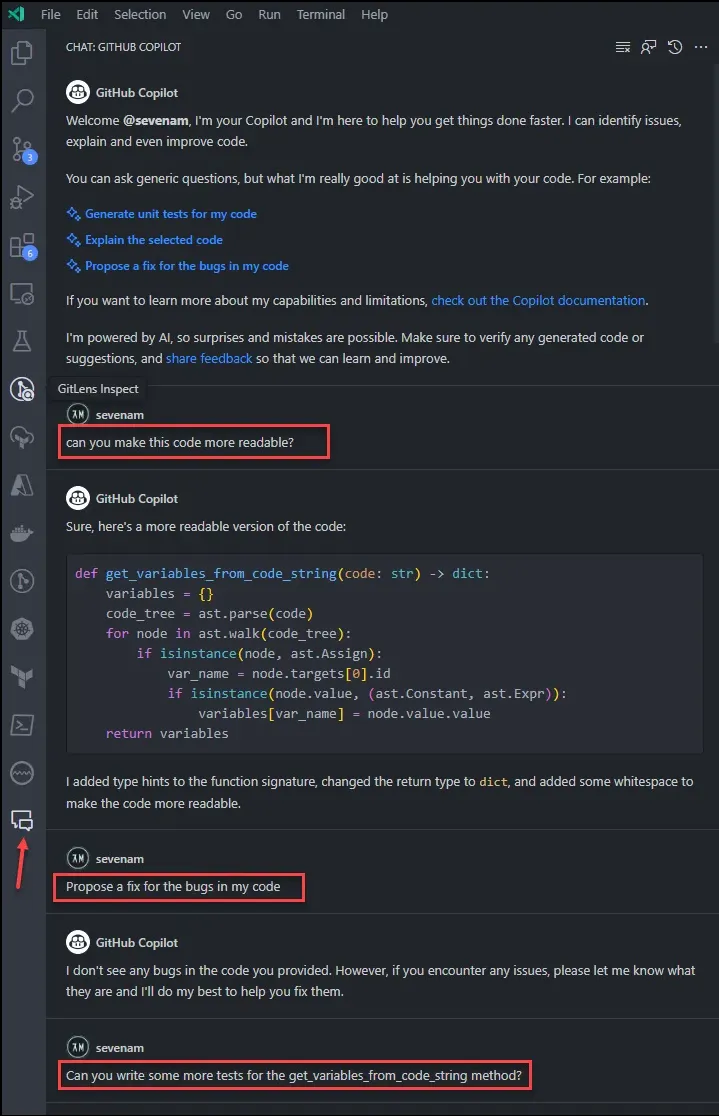Screen dimensions: 719x1116
Task: Open the Copilot Chat view icon
Action: pos(22,820)
